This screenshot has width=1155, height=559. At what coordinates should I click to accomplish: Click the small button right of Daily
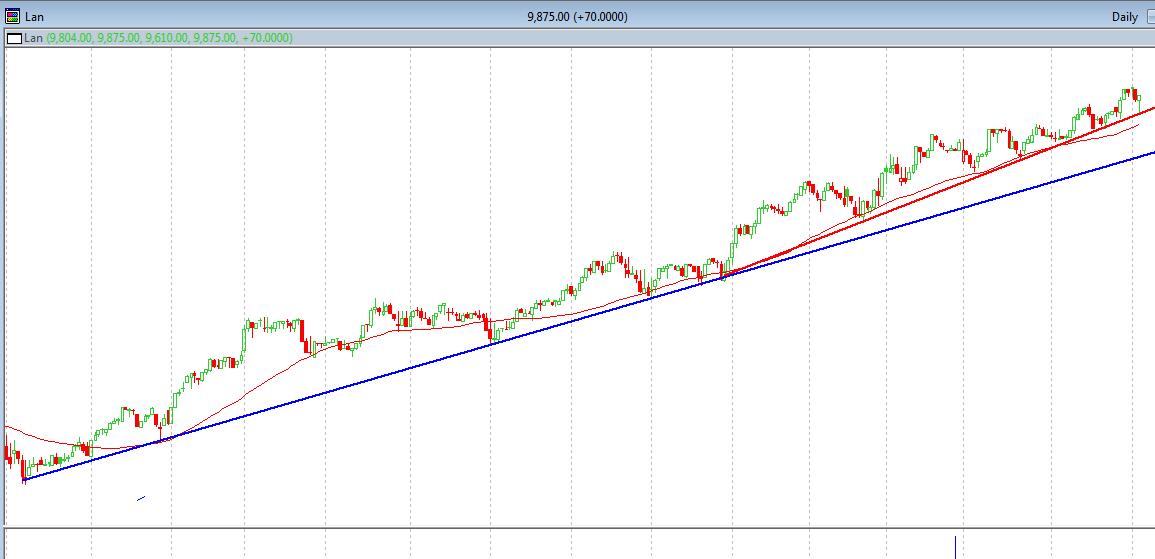point(1148,17)
